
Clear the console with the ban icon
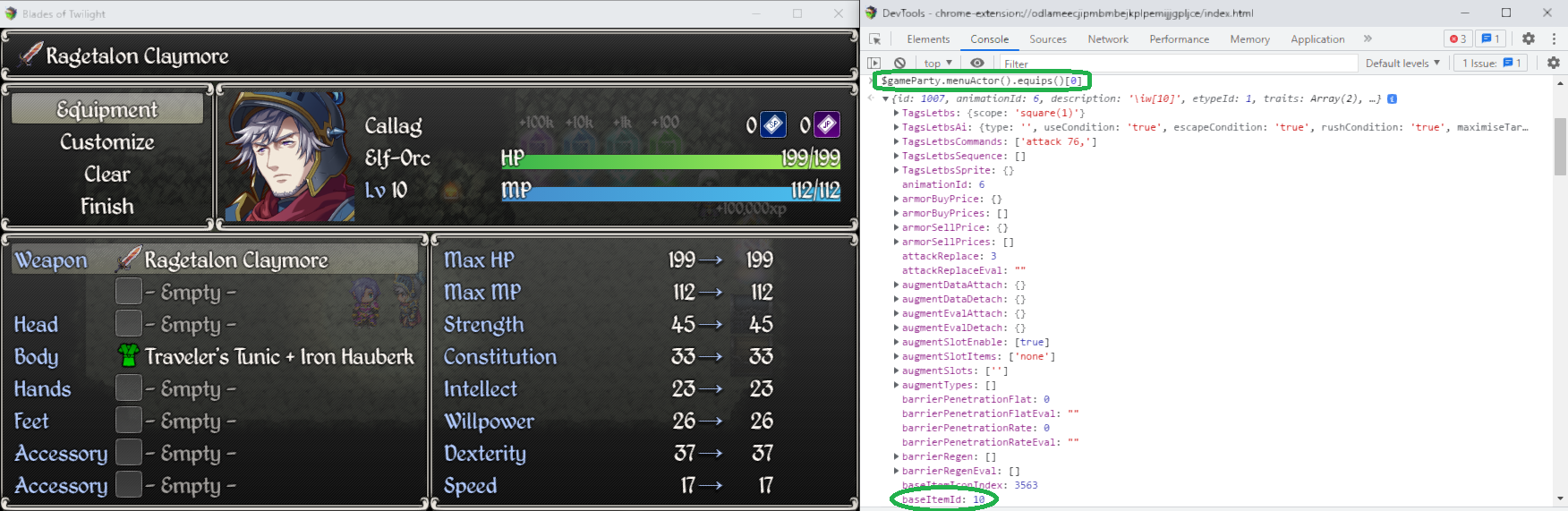pyautogui.click(x=899, y=64)
